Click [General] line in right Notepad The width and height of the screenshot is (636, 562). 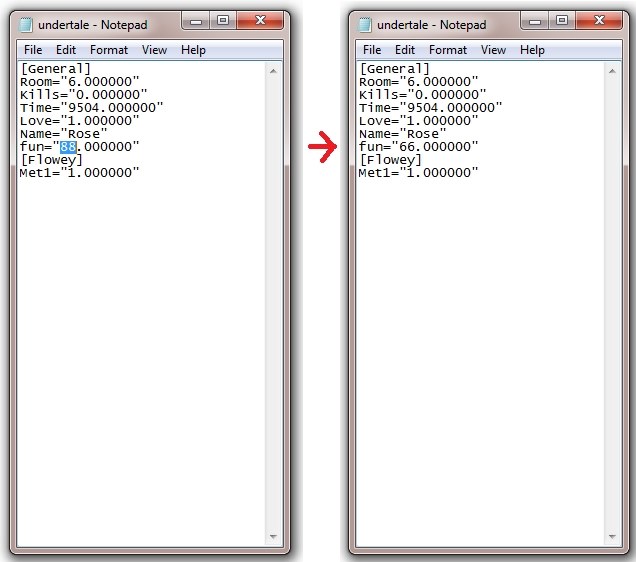click(x=395, y=69)
